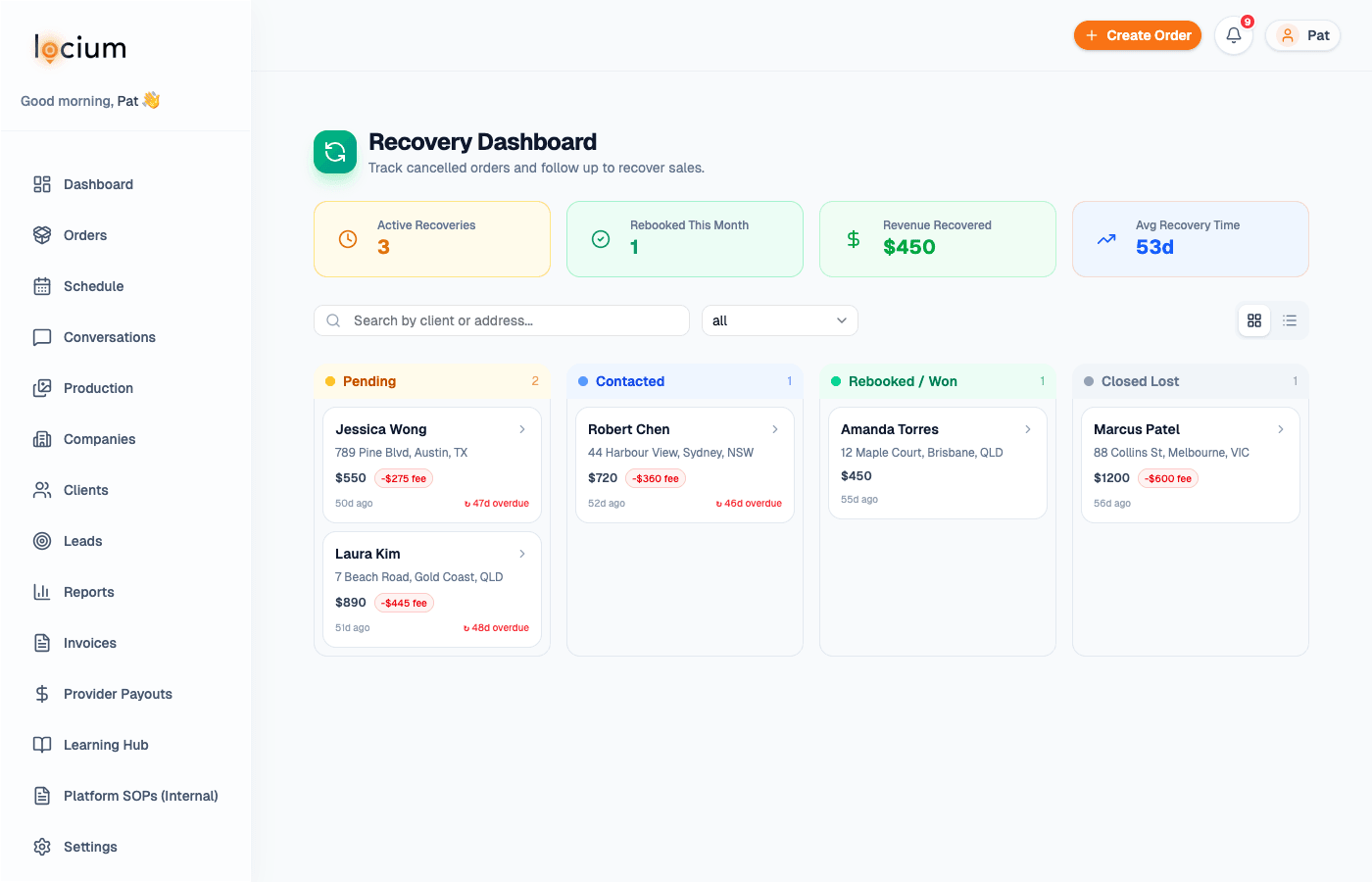Click the Provider Payouts dollar icon
Image resolution: width=1372 pixels, height=882 pixels.
coord(42,694)
